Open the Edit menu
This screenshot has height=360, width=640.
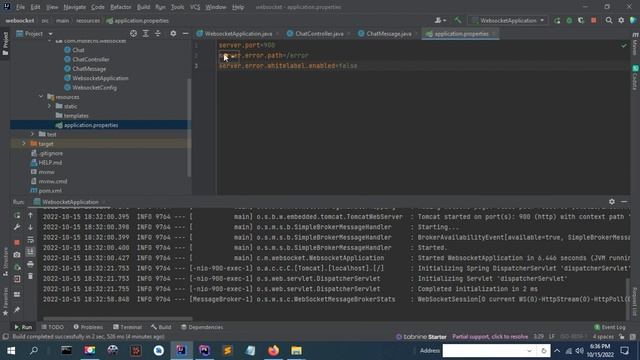(x=36, y=7)
